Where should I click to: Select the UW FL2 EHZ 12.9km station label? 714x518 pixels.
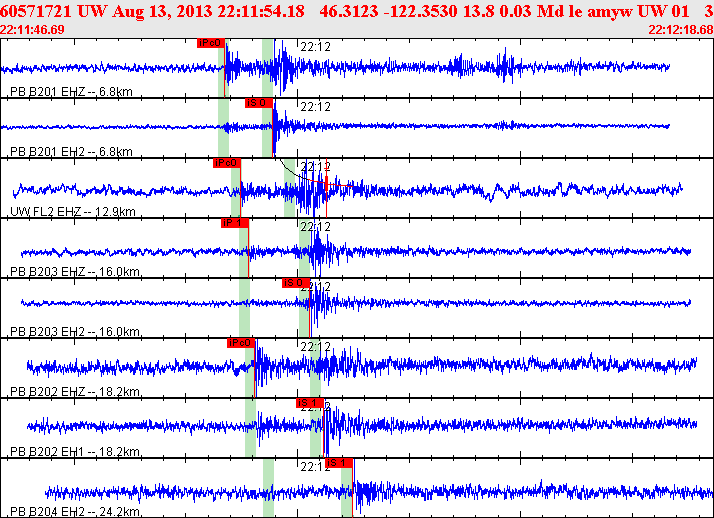click(73, 212)
